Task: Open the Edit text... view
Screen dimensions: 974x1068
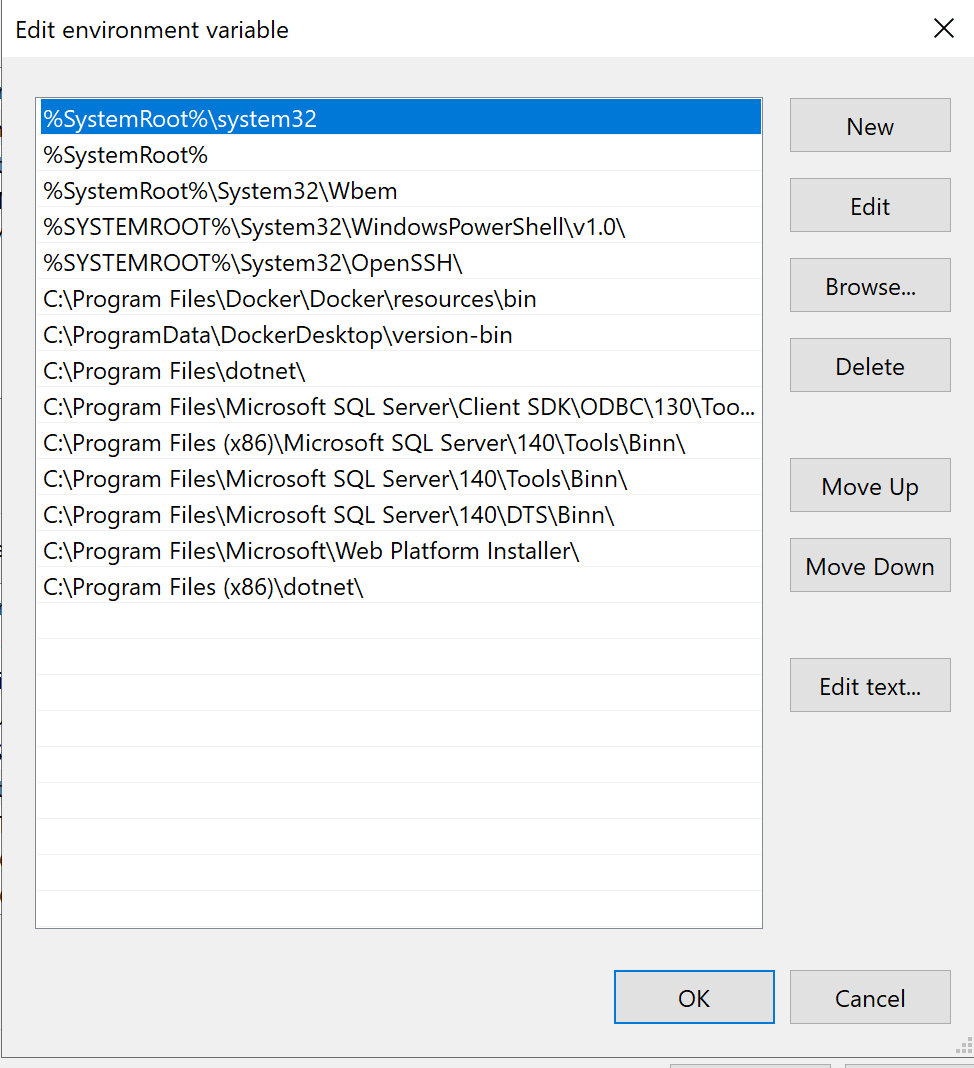Action: coord(870,685)
